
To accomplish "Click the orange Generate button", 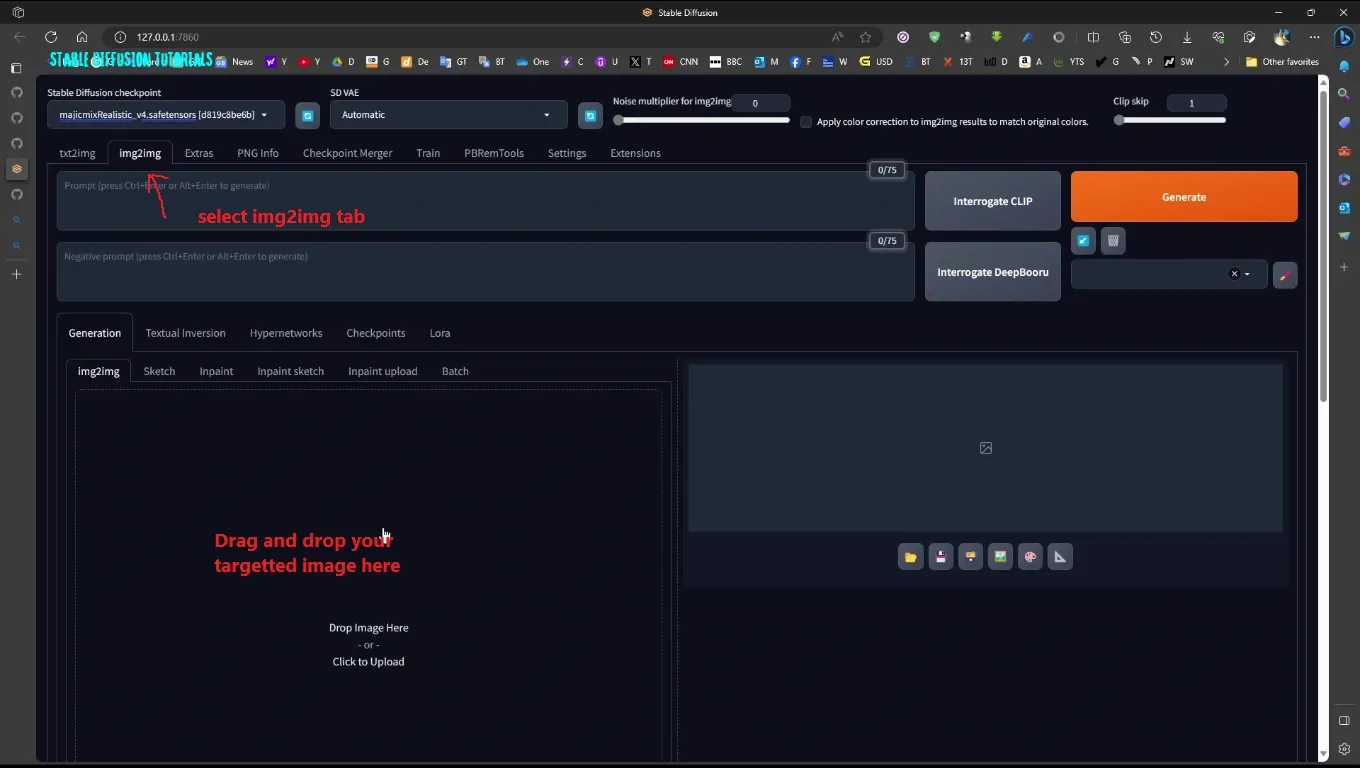I will click(1184, 197).
